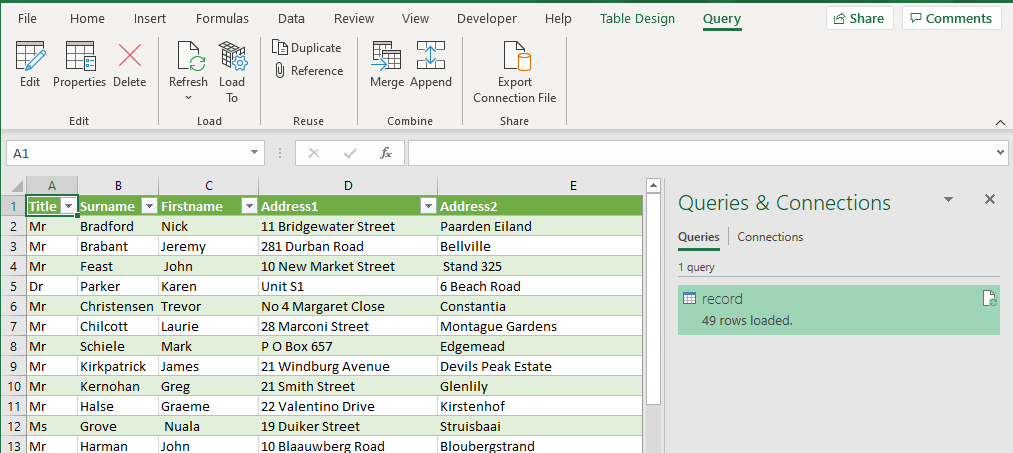Open the Refresh dropdown arrow
Screen dimensions: 1013x453
[x=188, y=98]
